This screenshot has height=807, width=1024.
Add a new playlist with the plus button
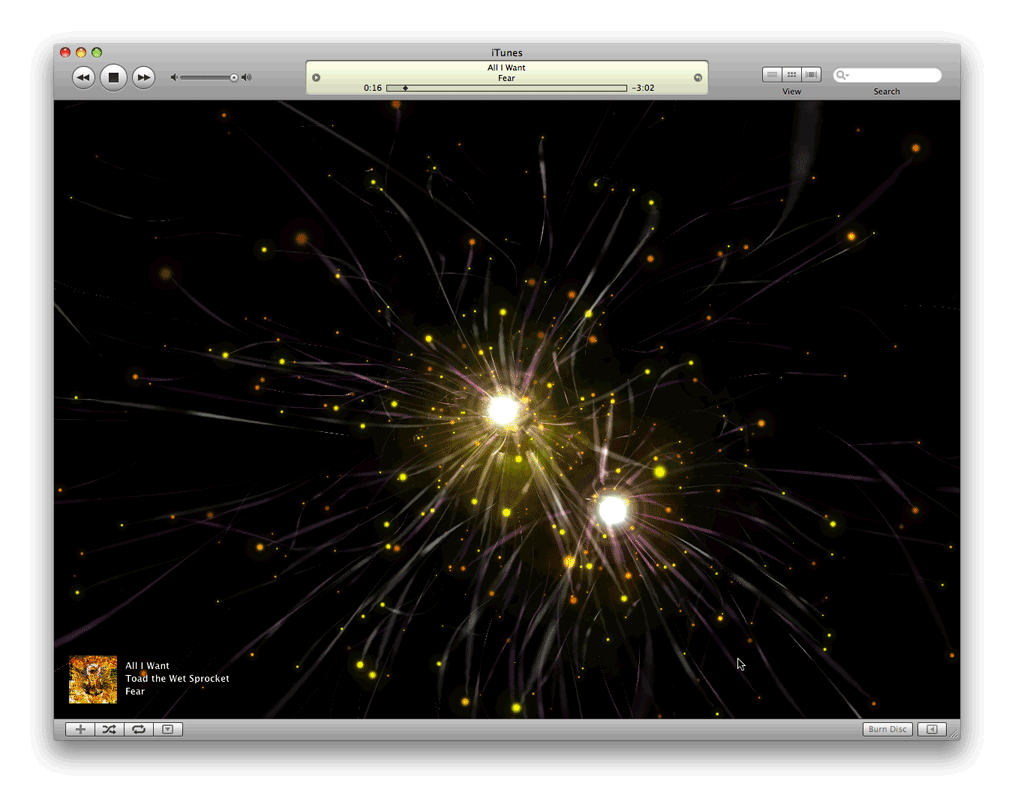point(80,729)
